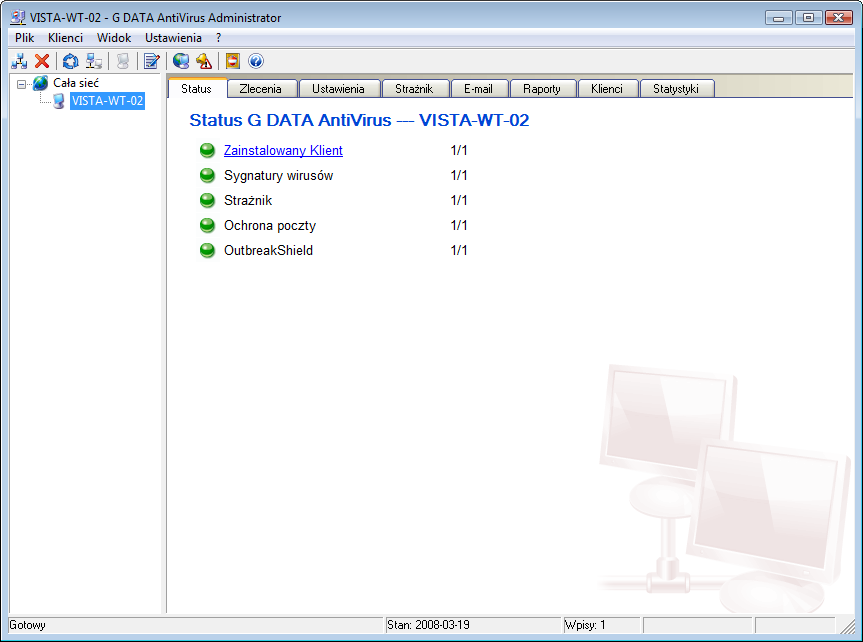Maximize the Administrator window
This screenshot has width=863, height=642.
click(x=809, y=18)
